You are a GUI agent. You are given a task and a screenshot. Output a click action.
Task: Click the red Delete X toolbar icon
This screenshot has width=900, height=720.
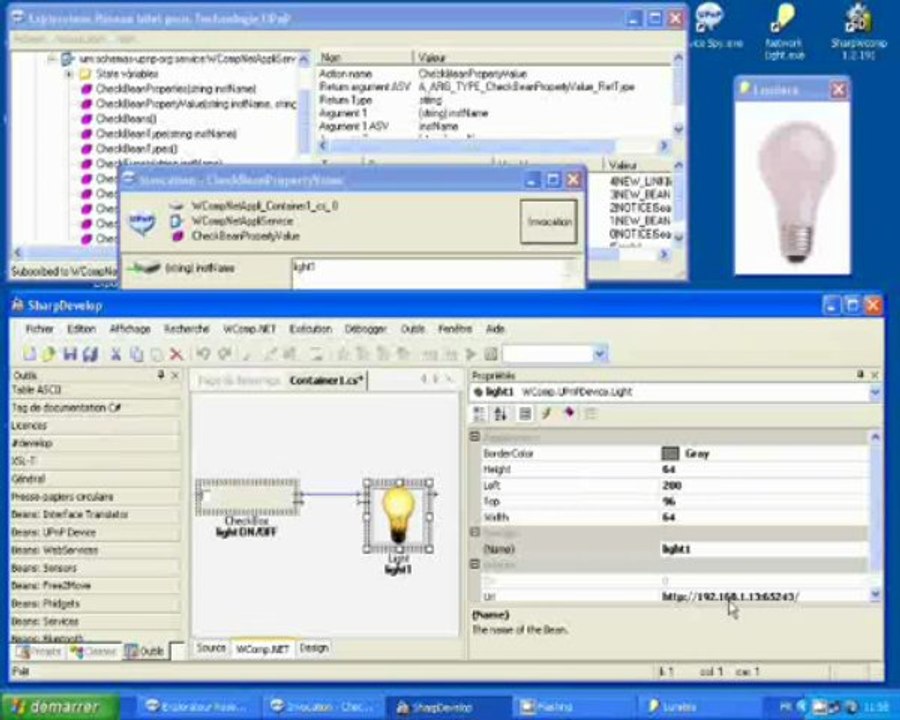[x=177, y=354]
